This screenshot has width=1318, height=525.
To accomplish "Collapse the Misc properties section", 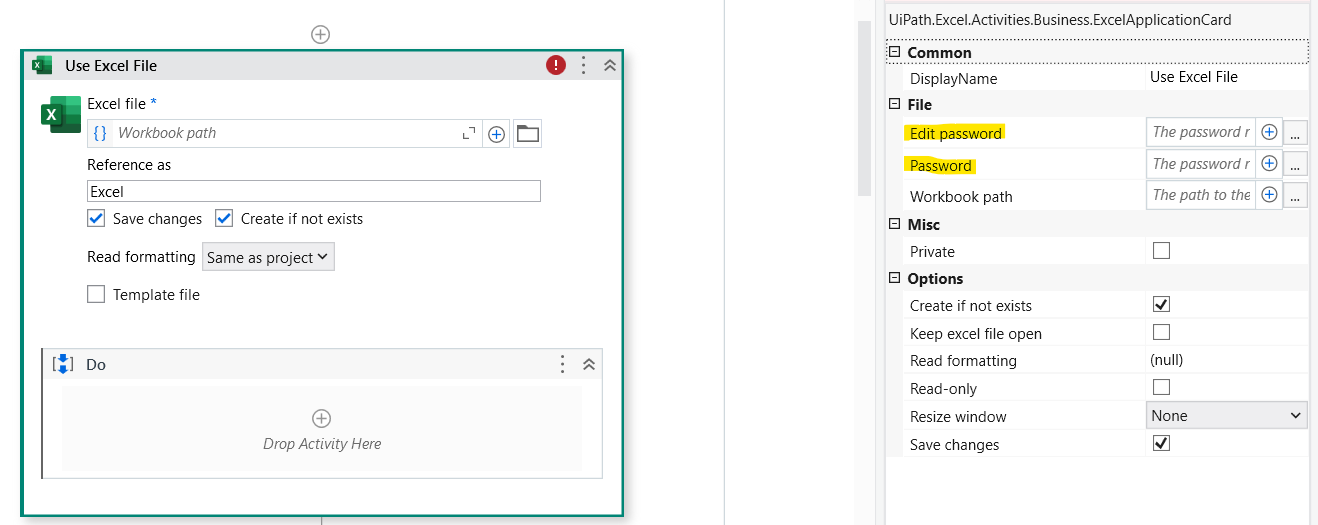I will tap(895, 224).
